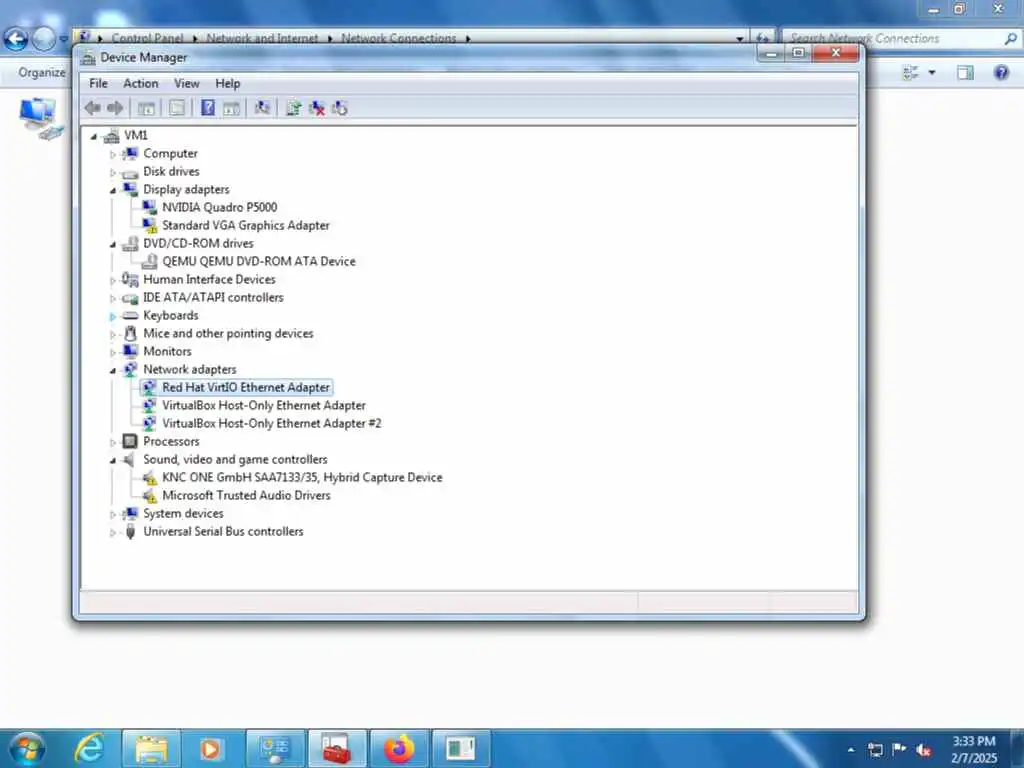The width and height of the screenshot is (1024, 768).
Task: Open Windows Explorer folder on taskbar
Action: [x=152, y=748]
